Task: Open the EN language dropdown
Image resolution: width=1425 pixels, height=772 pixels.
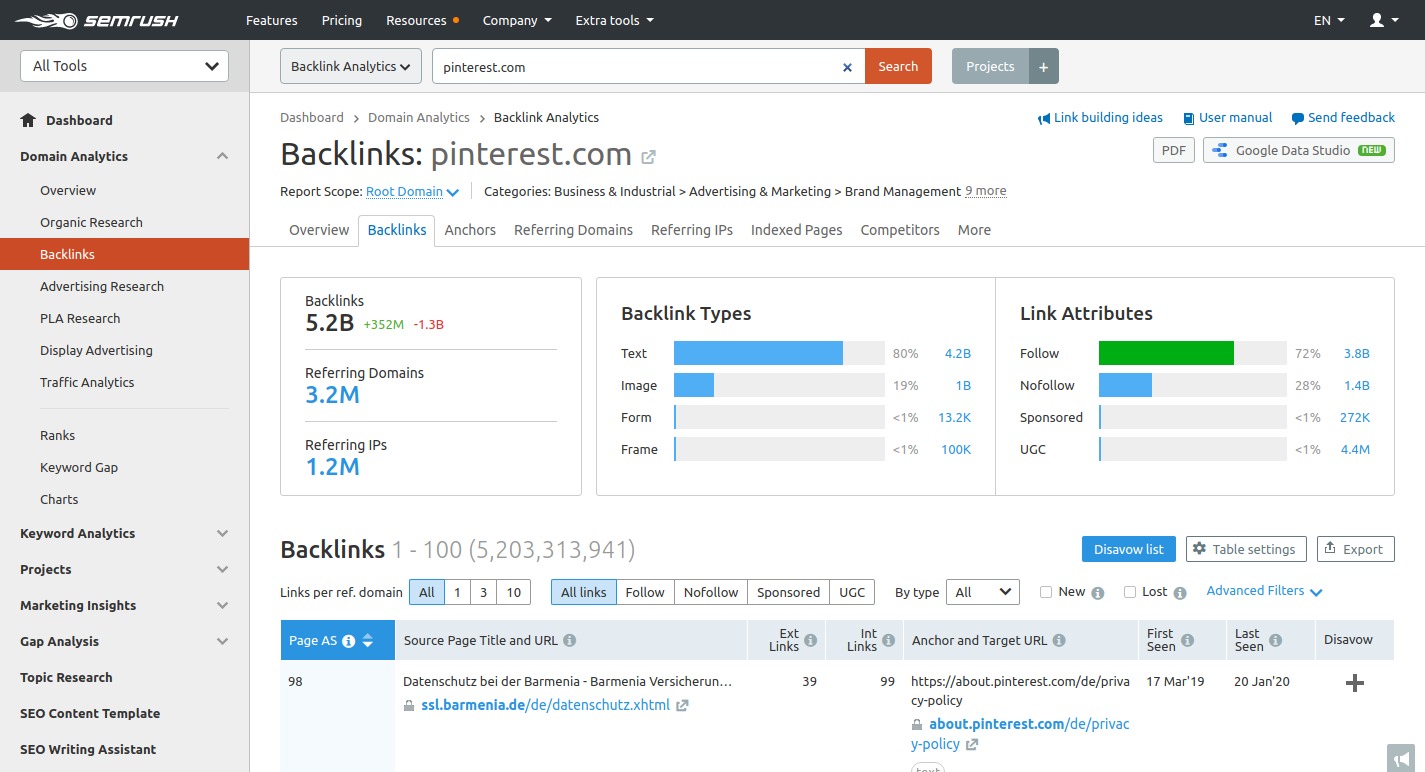Action: click(x=1329, y=20)
